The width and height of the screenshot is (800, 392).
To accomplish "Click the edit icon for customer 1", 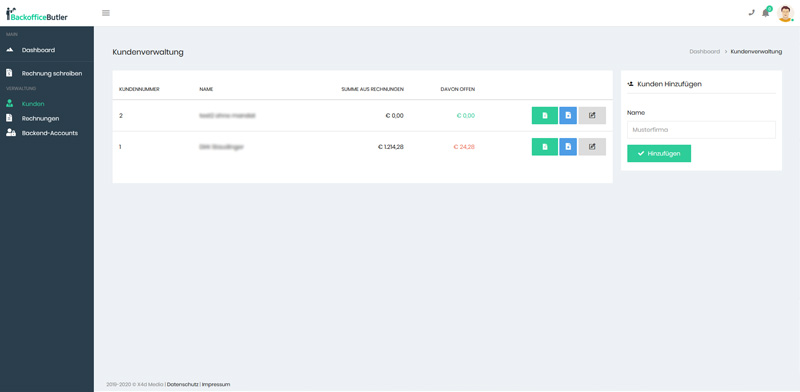I will click(x=592, y=147).
